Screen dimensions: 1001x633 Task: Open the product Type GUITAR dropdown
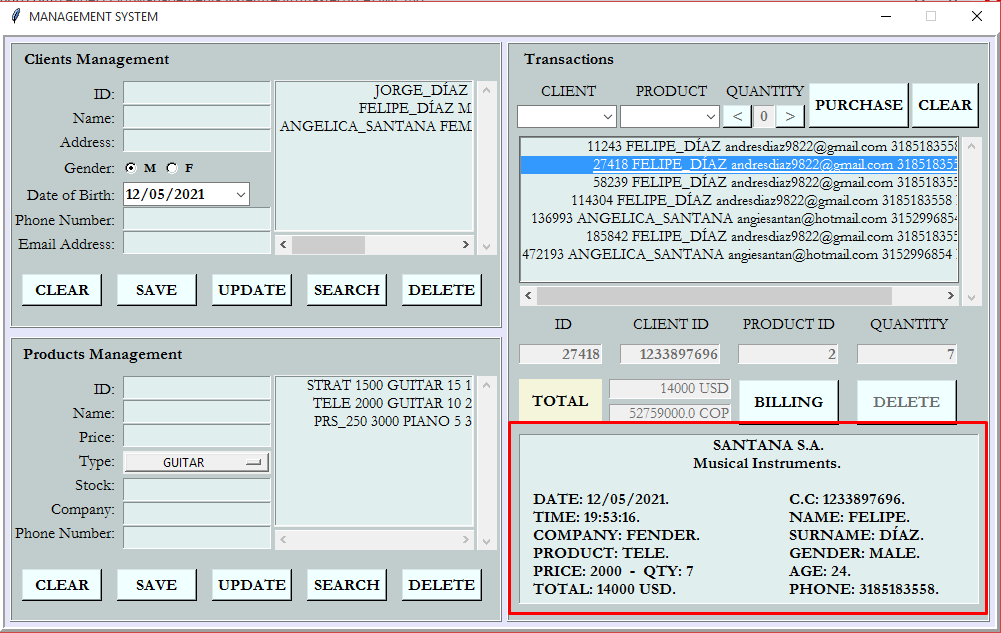click(x=197, y=462)
